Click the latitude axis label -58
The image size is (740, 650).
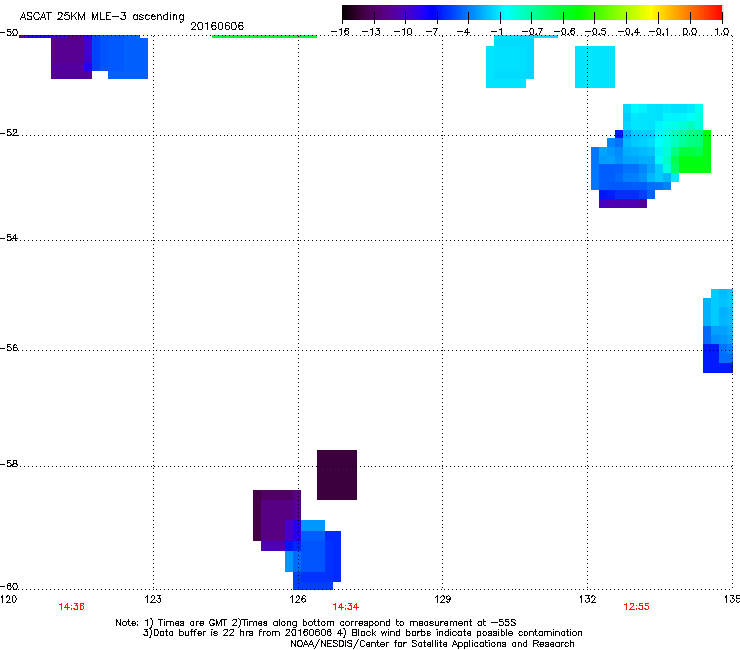9,464
